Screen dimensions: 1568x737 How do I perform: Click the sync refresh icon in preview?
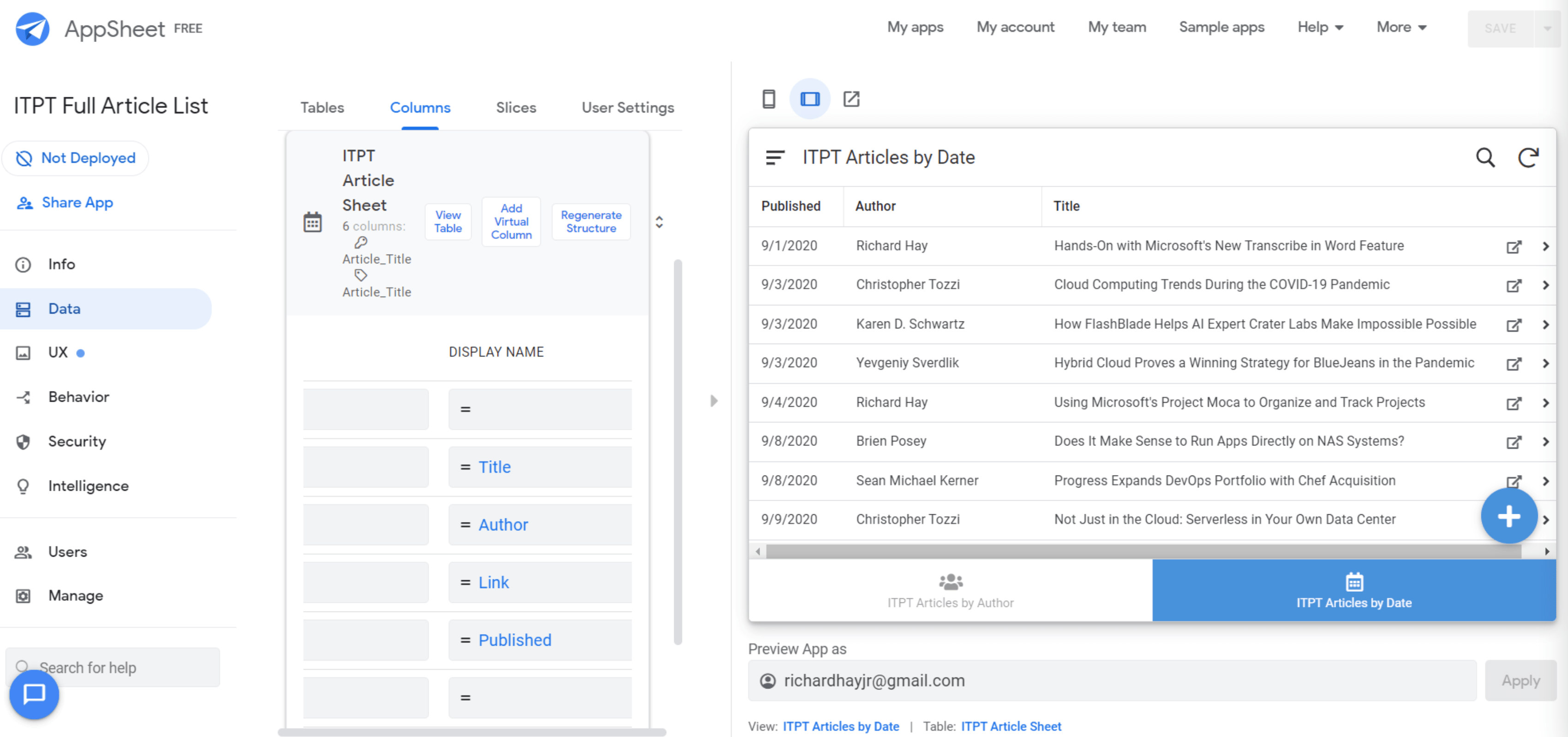click(x=1528, y=158)
